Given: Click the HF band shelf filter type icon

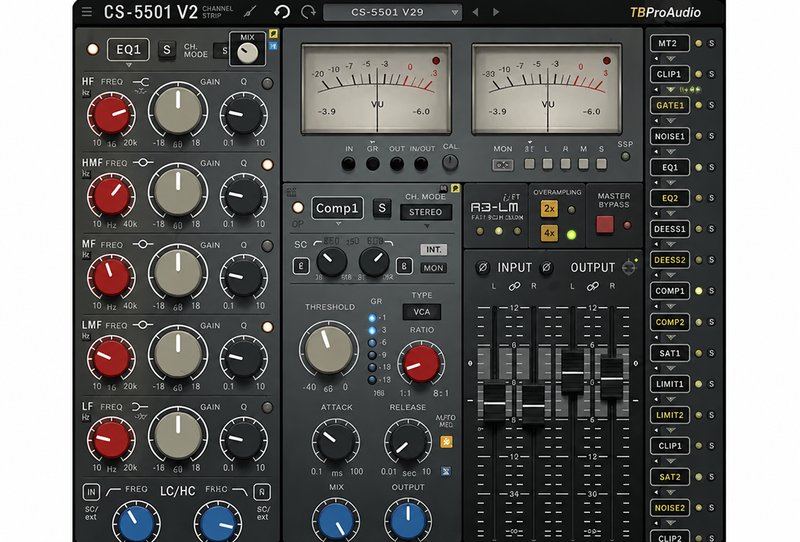Looking at the screenshot, I should coord(141,82).
